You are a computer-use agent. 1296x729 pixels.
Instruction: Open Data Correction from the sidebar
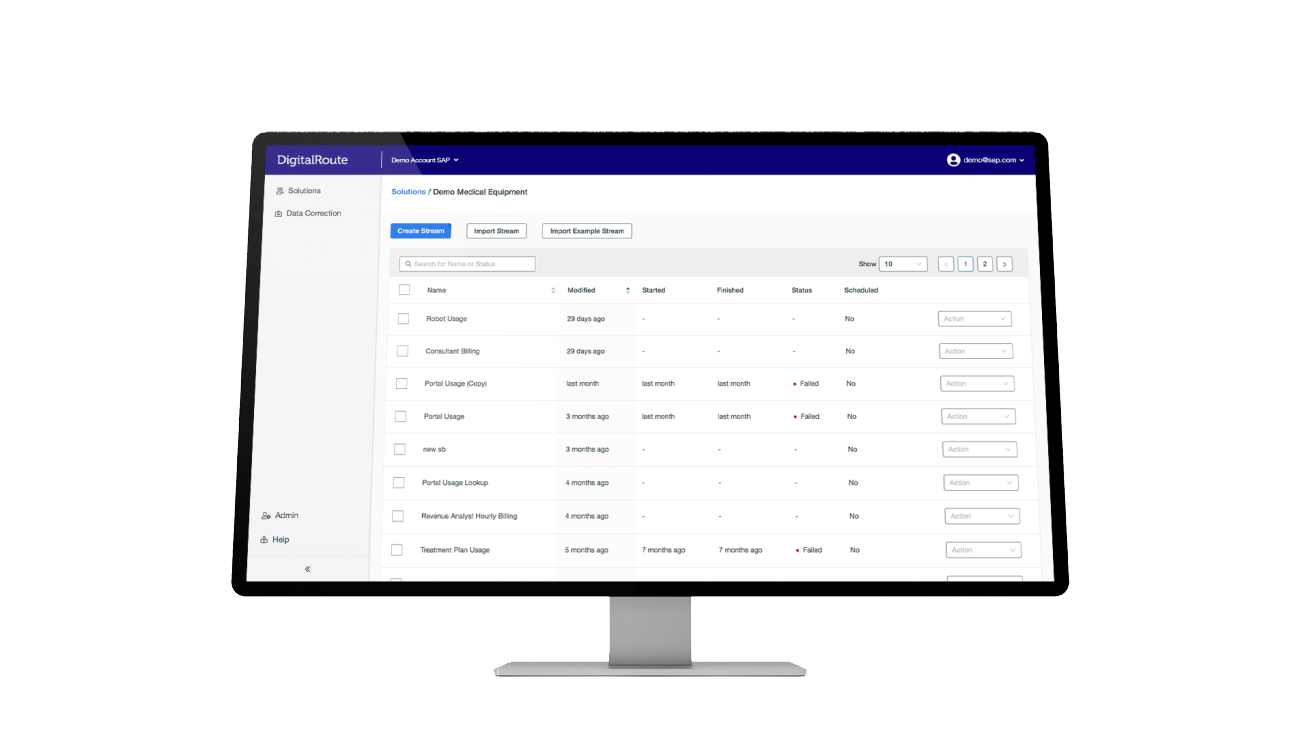coord(313,213)
